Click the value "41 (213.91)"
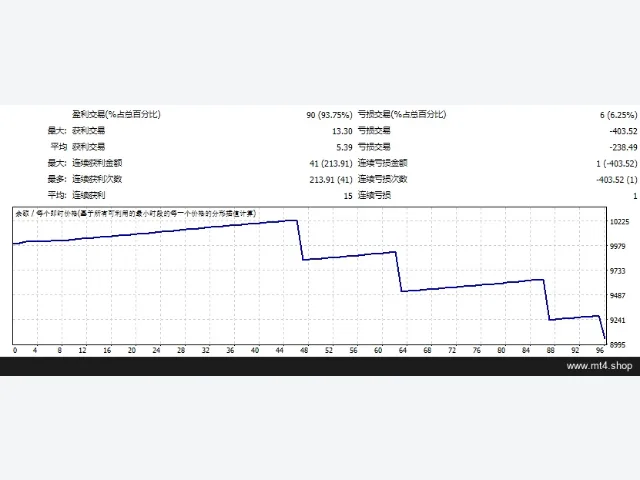Viewport: 640px width, 480px height. pos(331,164)
